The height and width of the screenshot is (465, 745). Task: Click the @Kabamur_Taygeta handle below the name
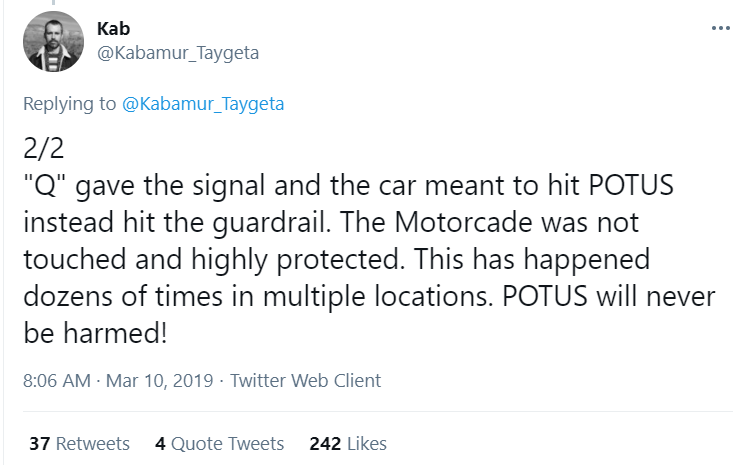(179, 52)
